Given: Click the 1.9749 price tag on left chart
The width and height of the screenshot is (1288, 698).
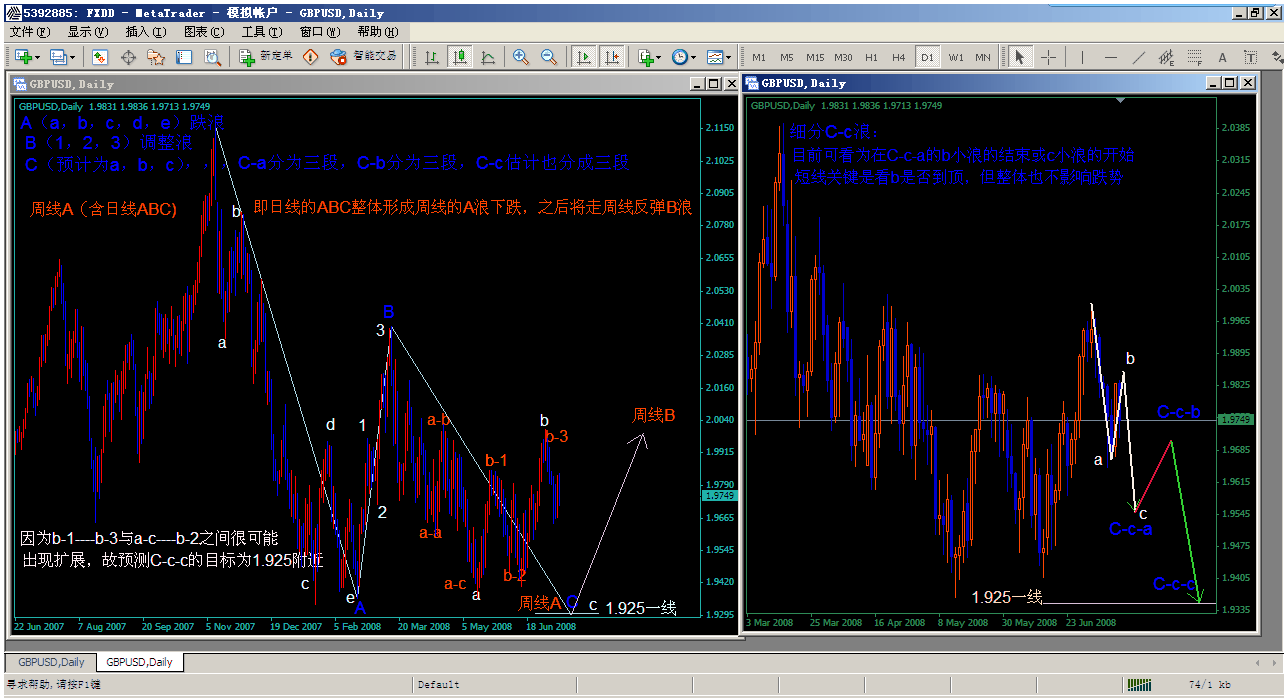Looking at the screenshot, I should point(718,496).
